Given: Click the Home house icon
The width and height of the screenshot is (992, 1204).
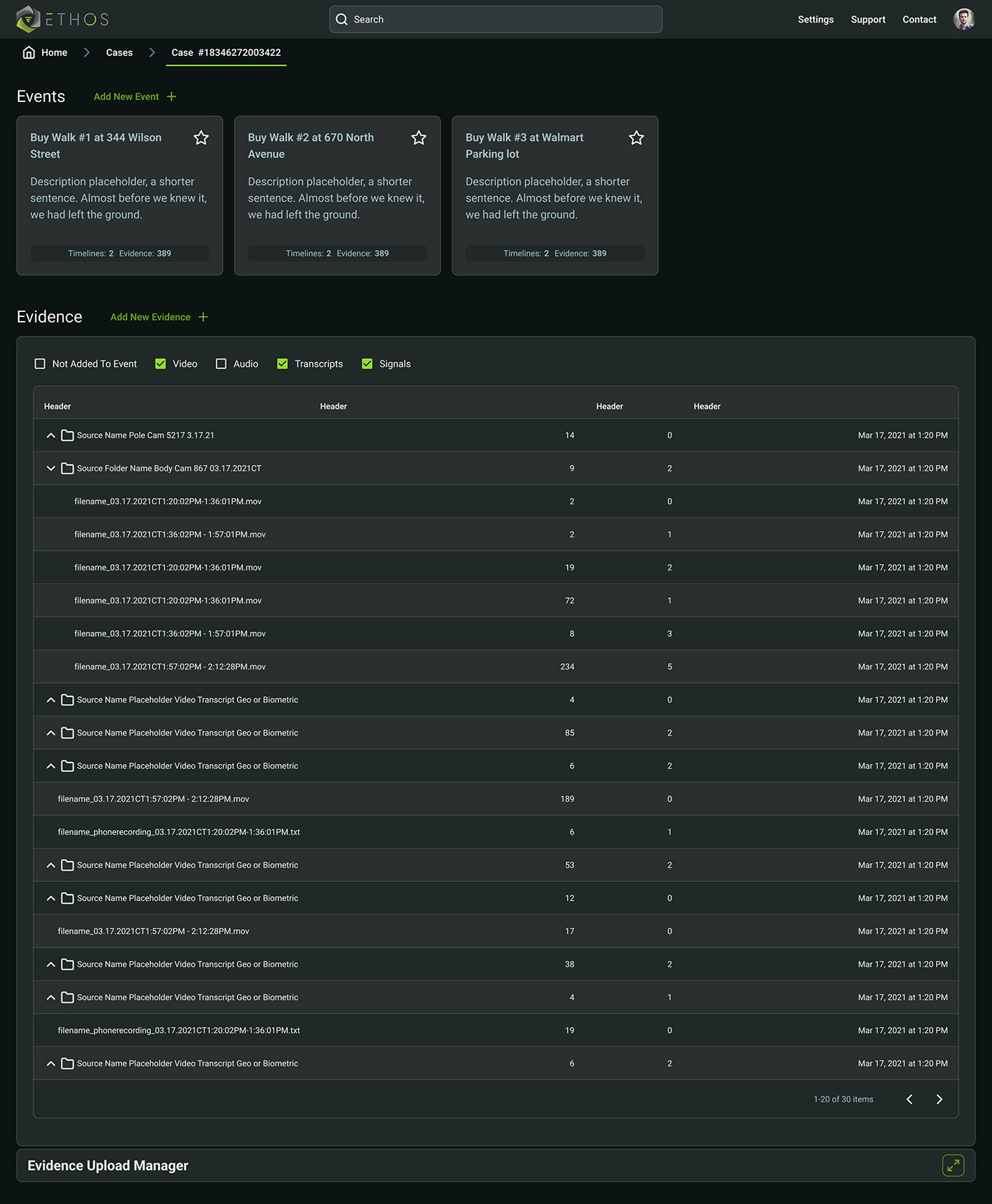Looking at the screenshot, I should click(29, 52).
